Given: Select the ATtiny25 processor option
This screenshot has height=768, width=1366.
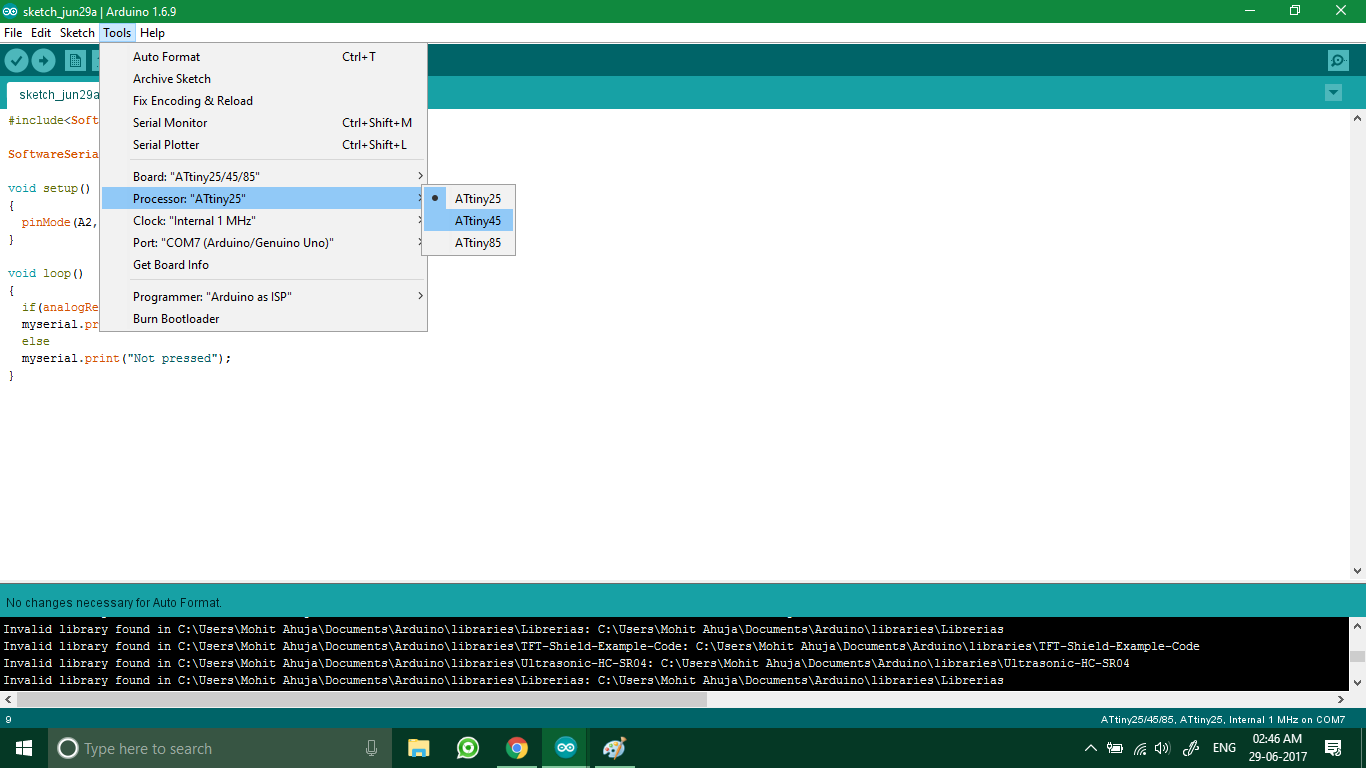Looking at the screenshot, I should tap(468, 199).
